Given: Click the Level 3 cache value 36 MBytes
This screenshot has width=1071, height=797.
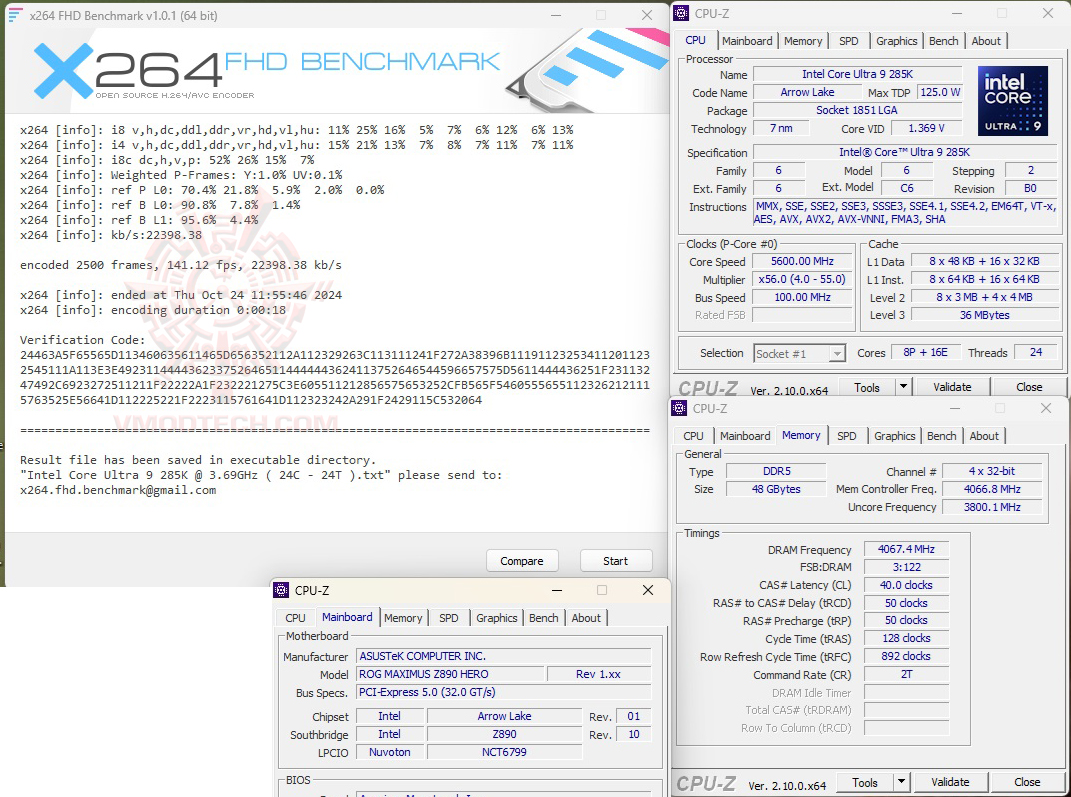Looking at the screenshot, I should (x=984, y=315).
